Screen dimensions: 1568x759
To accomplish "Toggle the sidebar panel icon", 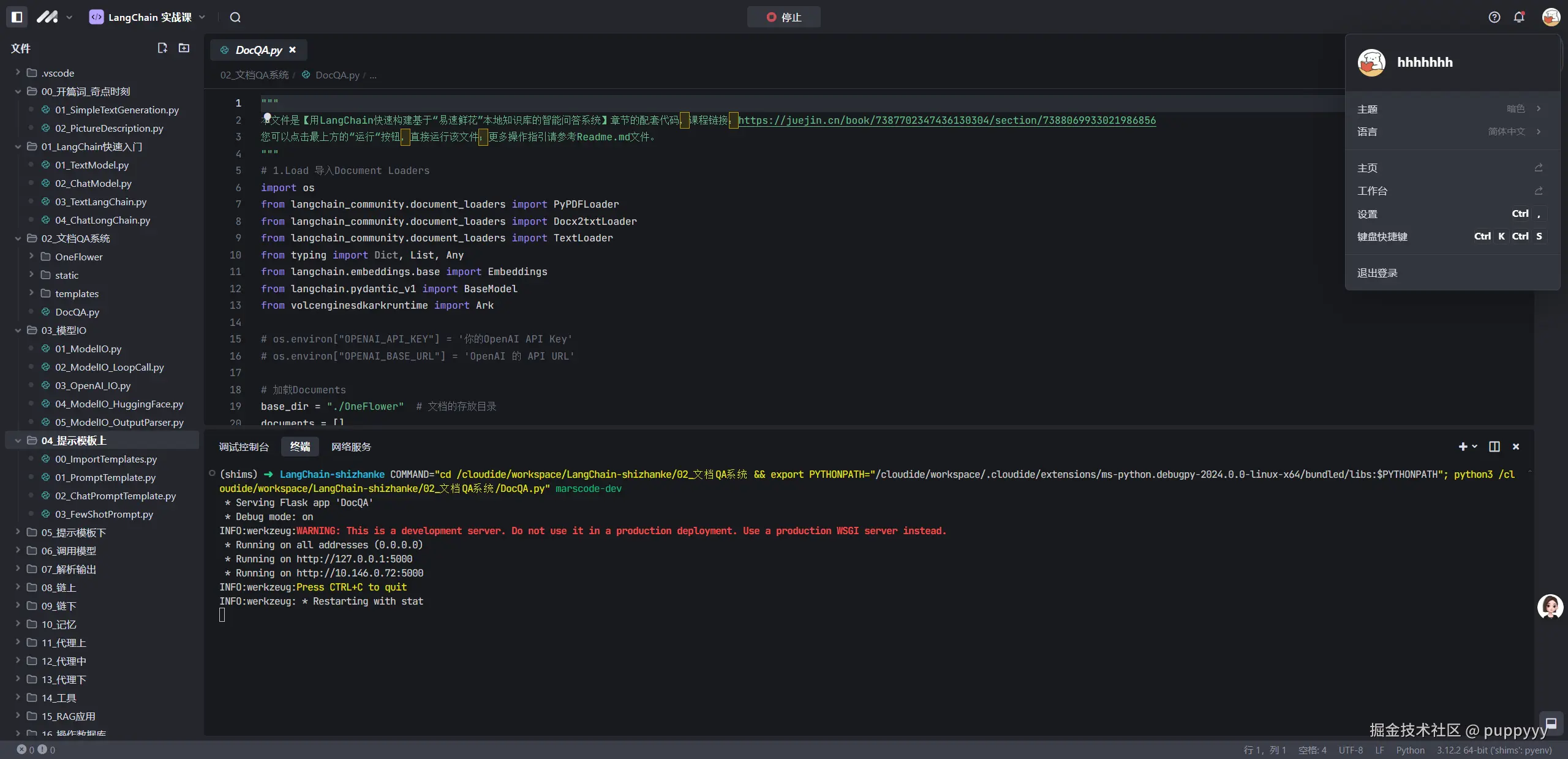I will [17, 17].
